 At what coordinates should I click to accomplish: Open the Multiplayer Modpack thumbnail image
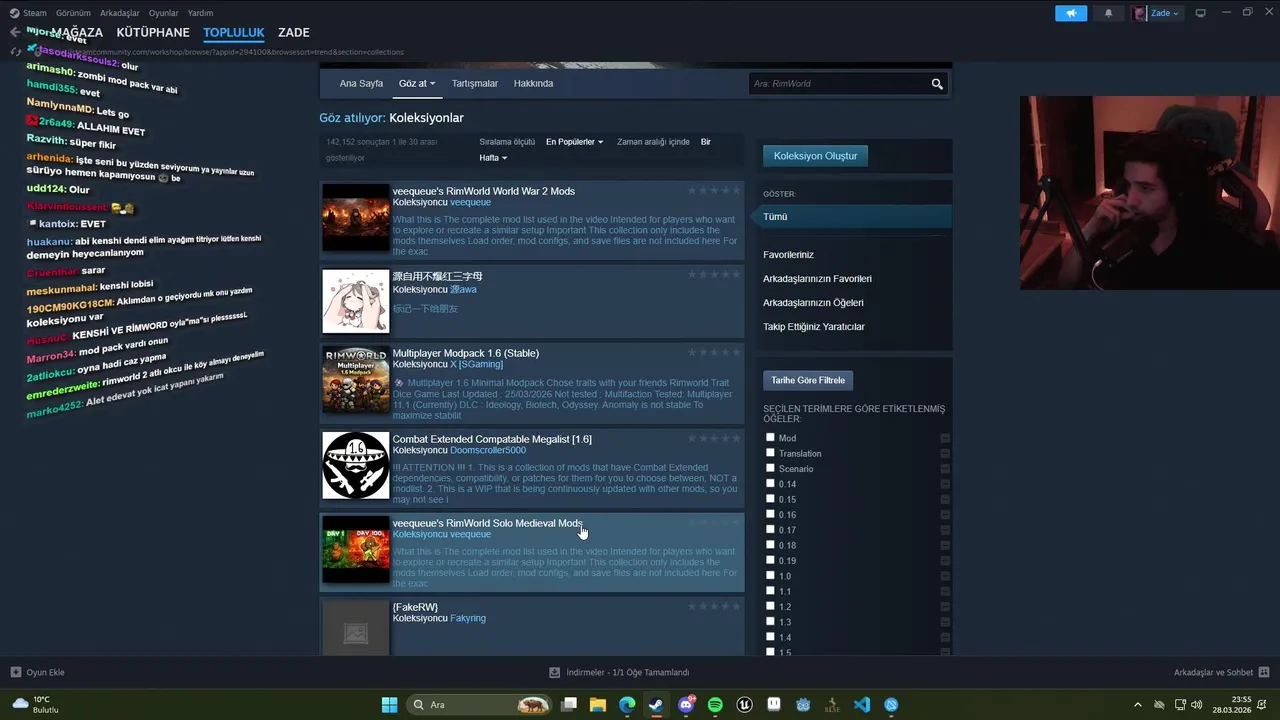(x=355, y=379)
